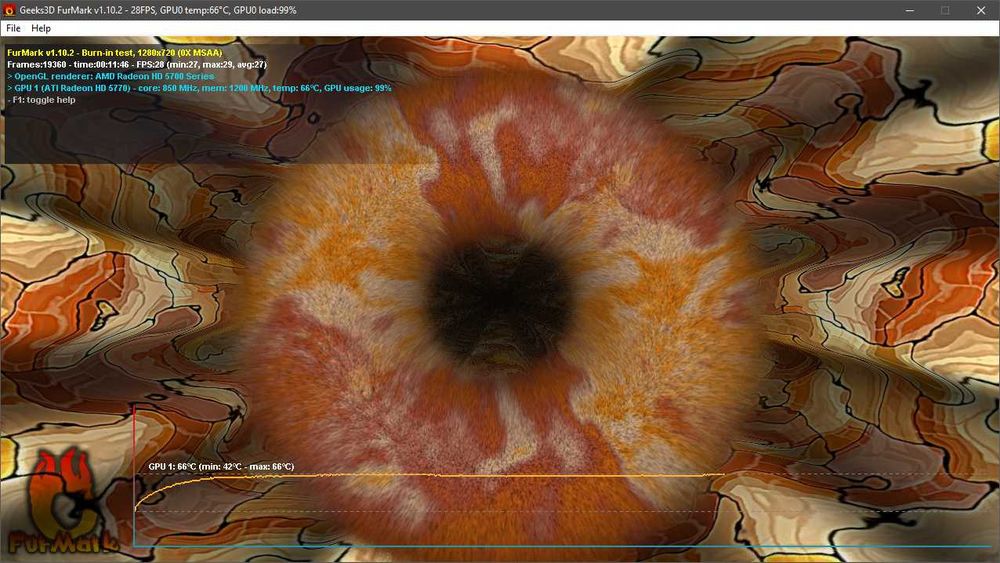Viewport: 1000px width, 563px height.
Task: Click the 'GPU 1 (ATI Radeon HD 5770)' info line
Action: (x=199, y=88)
